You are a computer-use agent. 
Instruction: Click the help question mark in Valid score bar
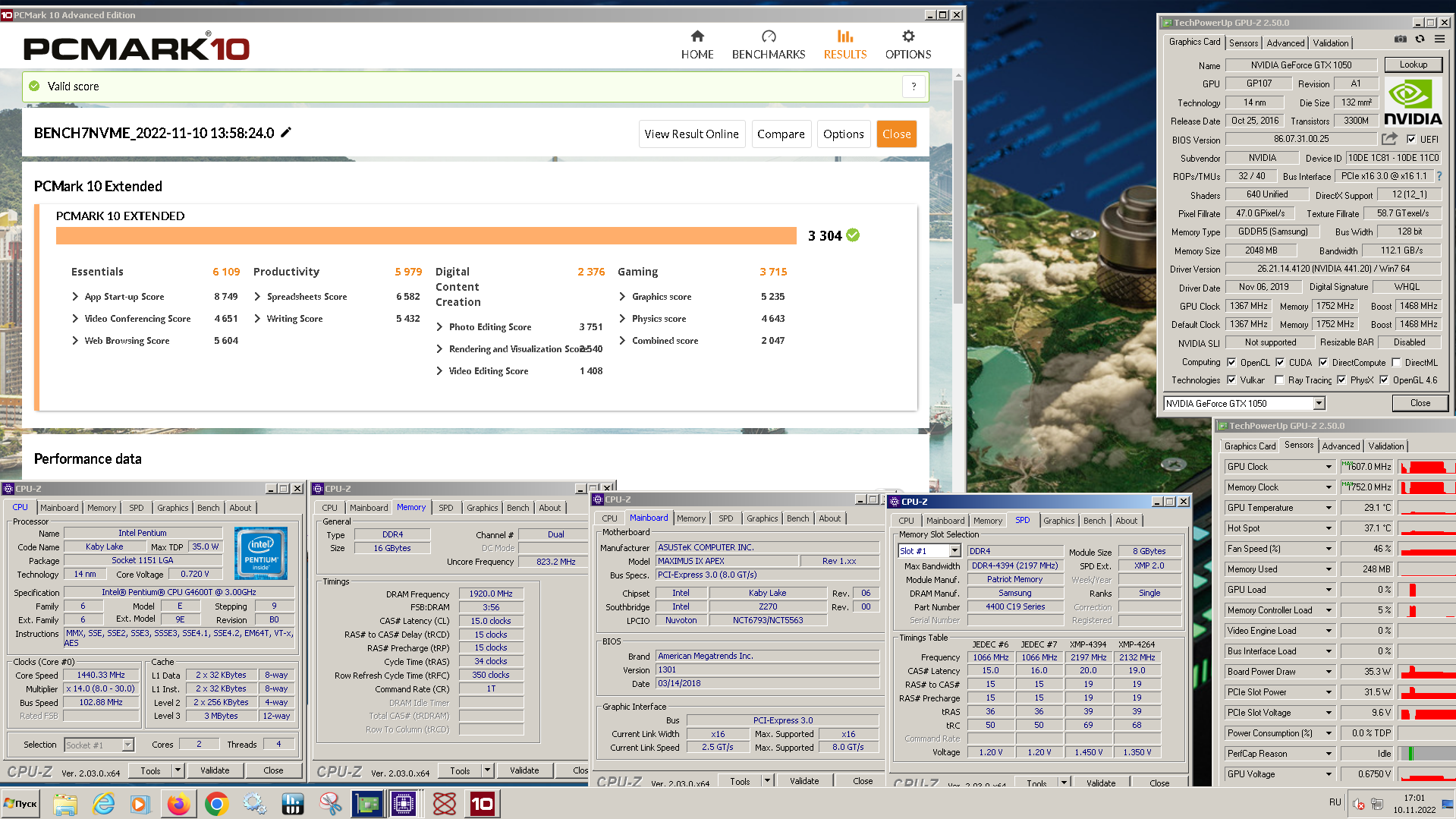pos(914,87)
